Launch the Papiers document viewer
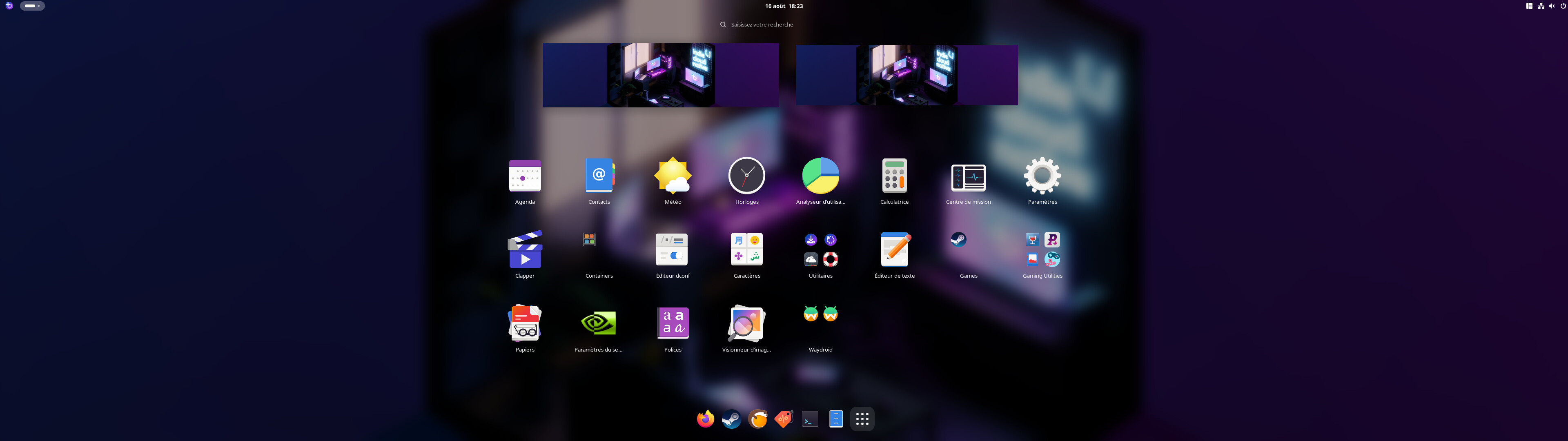 [525, 323]
